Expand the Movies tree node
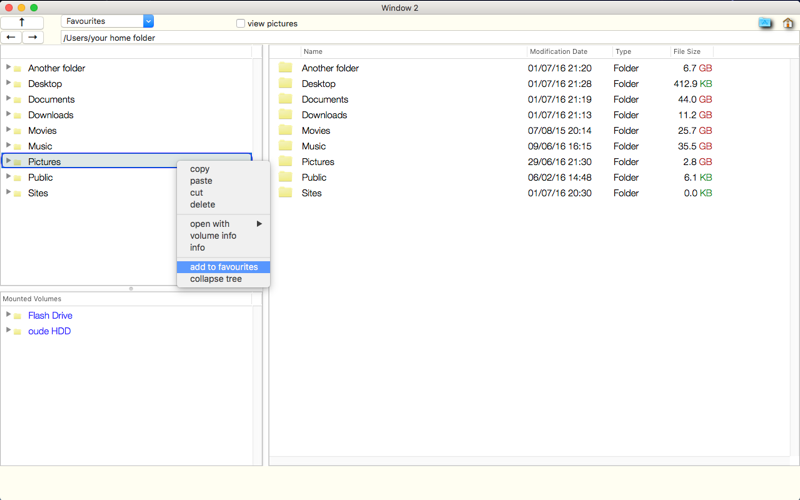The image size is (800, 500). coord(8,130)
